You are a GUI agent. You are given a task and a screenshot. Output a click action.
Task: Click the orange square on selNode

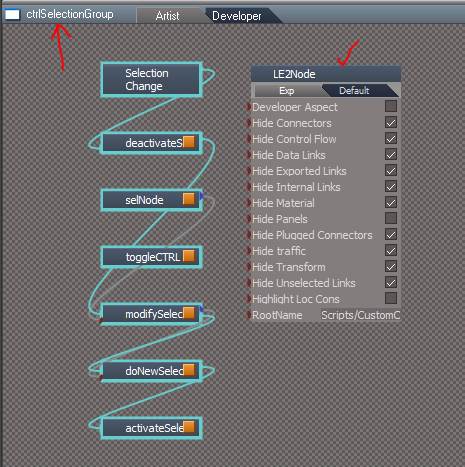(189, 199)
